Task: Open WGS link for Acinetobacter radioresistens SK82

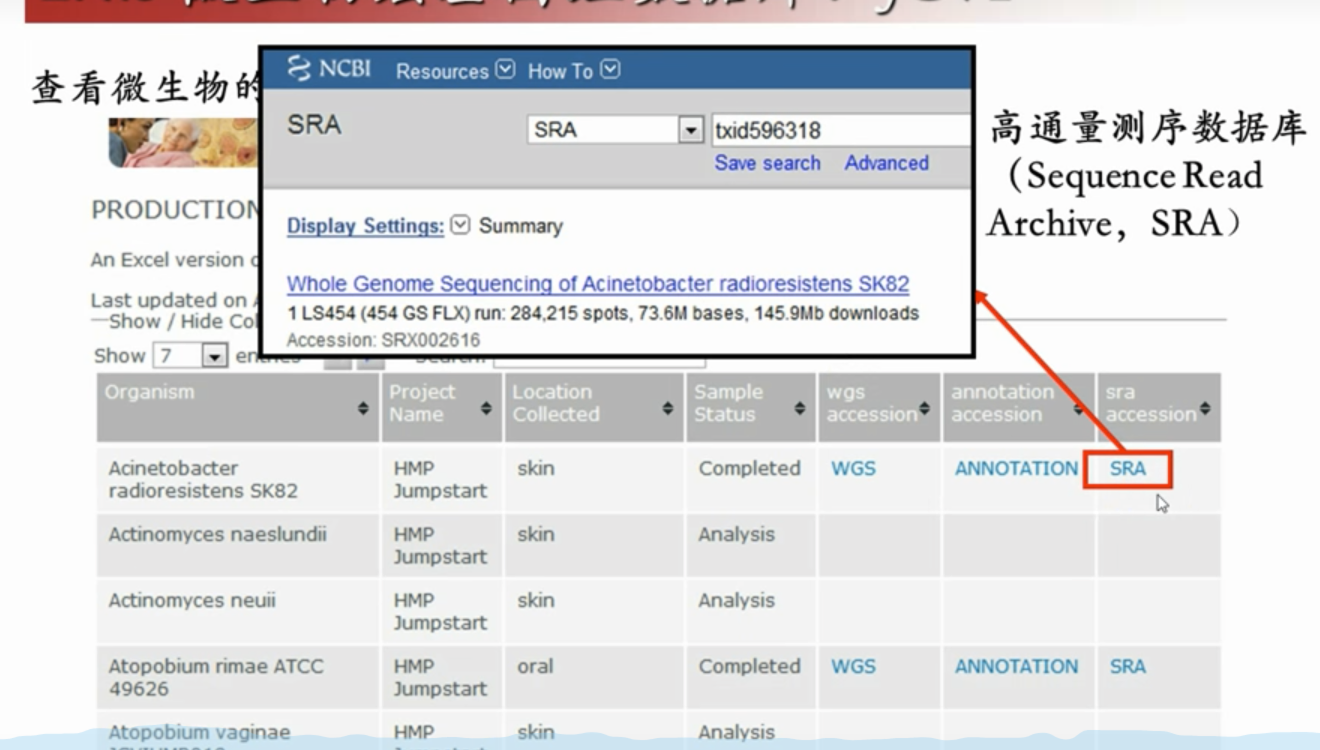Action: (853, 468)
